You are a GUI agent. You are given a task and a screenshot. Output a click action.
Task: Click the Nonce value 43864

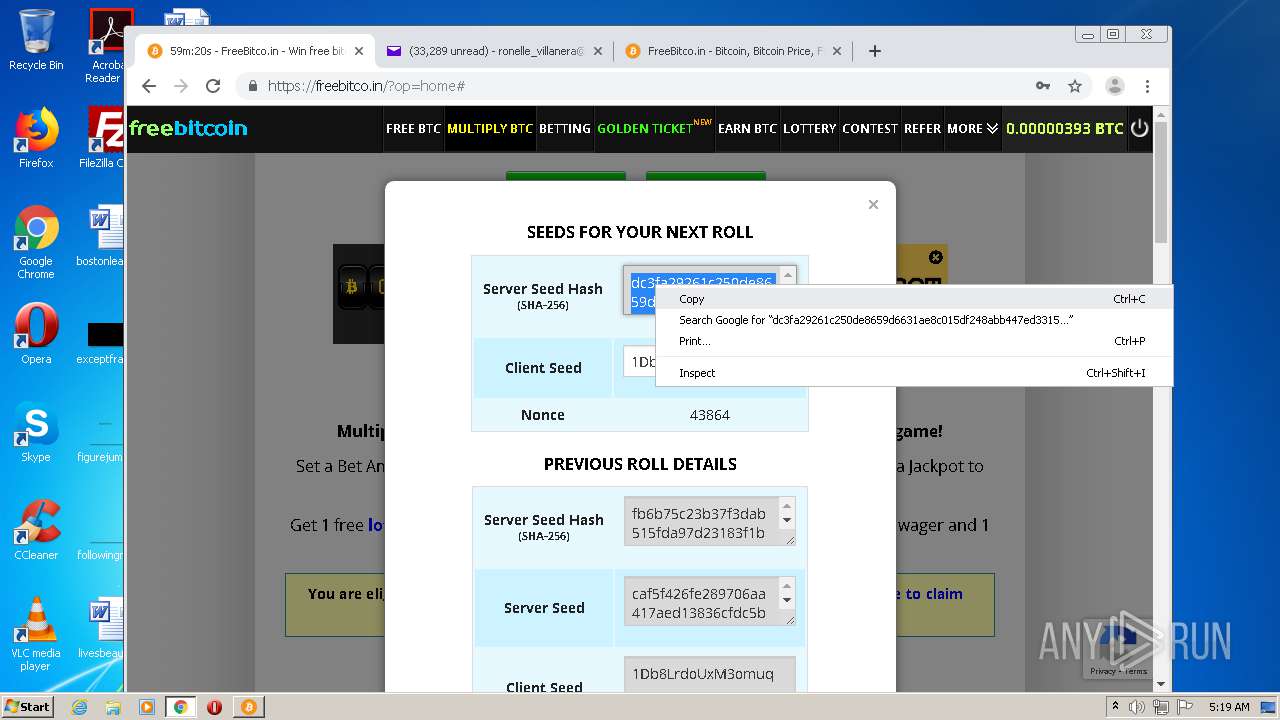pyautogui.click(x=710, y=415)
